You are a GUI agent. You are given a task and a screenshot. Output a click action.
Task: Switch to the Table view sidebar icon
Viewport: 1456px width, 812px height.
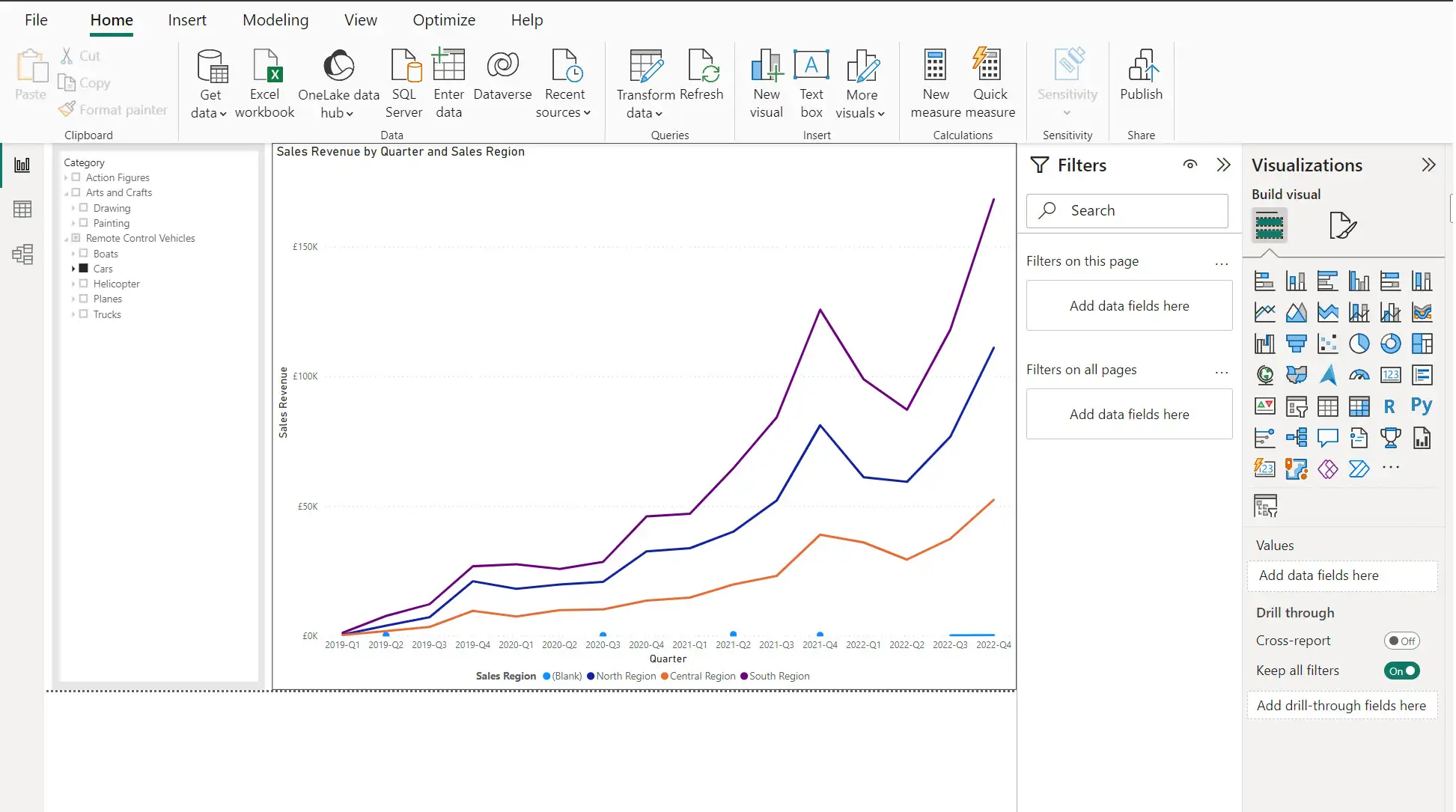tap(22, 210)
